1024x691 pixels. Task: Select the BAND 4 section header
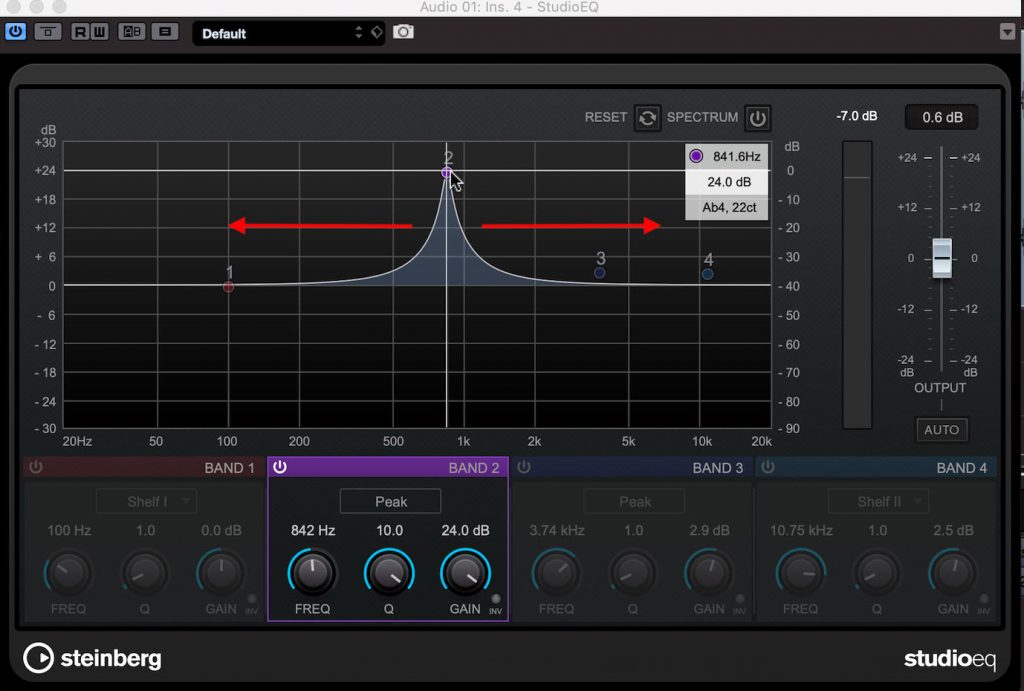point(960,467)
